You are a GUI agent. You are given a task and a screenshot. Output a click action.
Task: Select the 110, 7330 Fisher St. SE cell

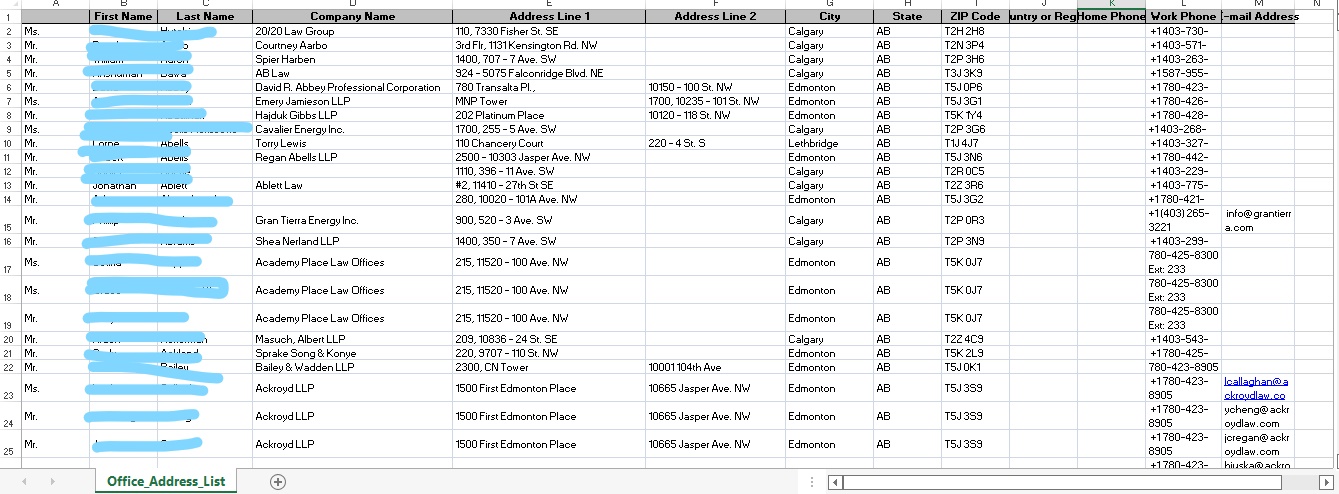coord(549,31)
